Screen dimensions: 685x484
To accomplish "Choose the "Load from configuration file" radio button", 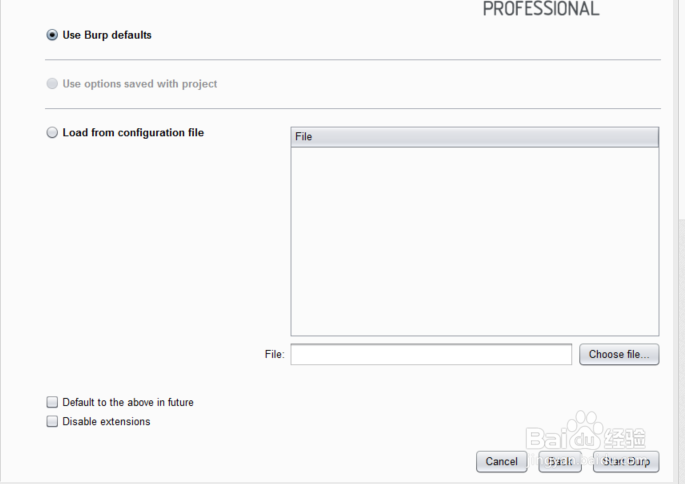I will tap(52, 133).
